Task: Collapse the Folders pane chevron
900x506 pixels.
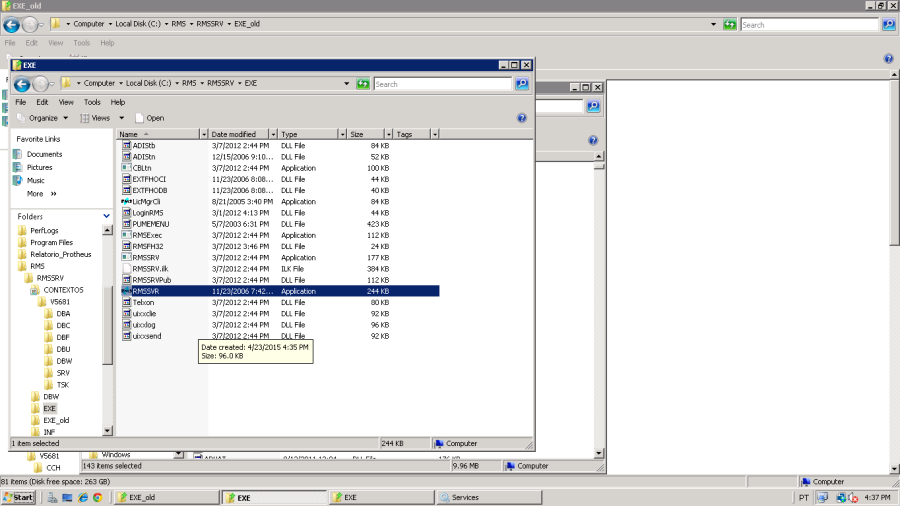Action: (x=106, y=216)
